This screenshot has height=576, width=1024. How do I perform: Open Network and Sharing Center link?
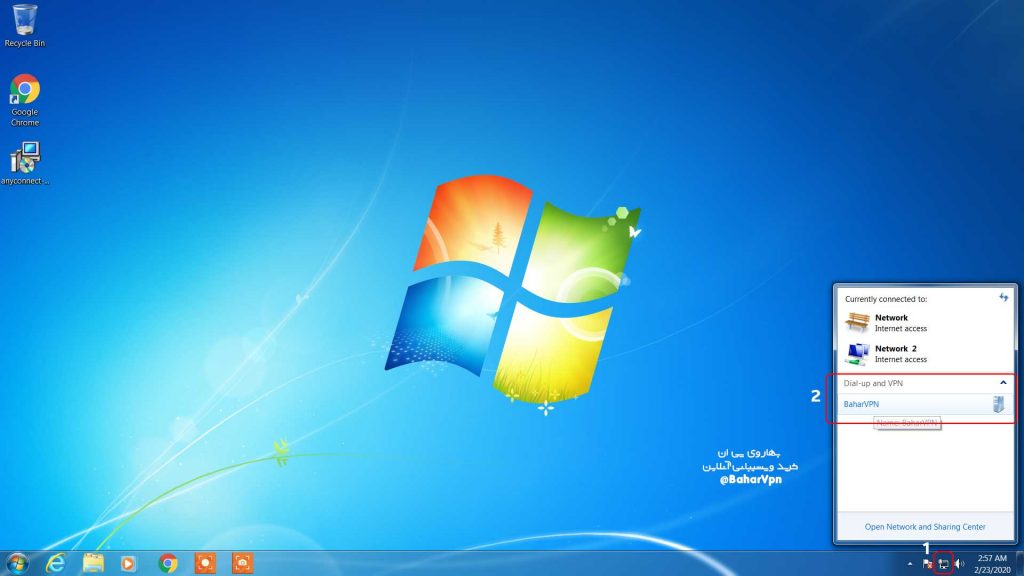coord(925,526)
